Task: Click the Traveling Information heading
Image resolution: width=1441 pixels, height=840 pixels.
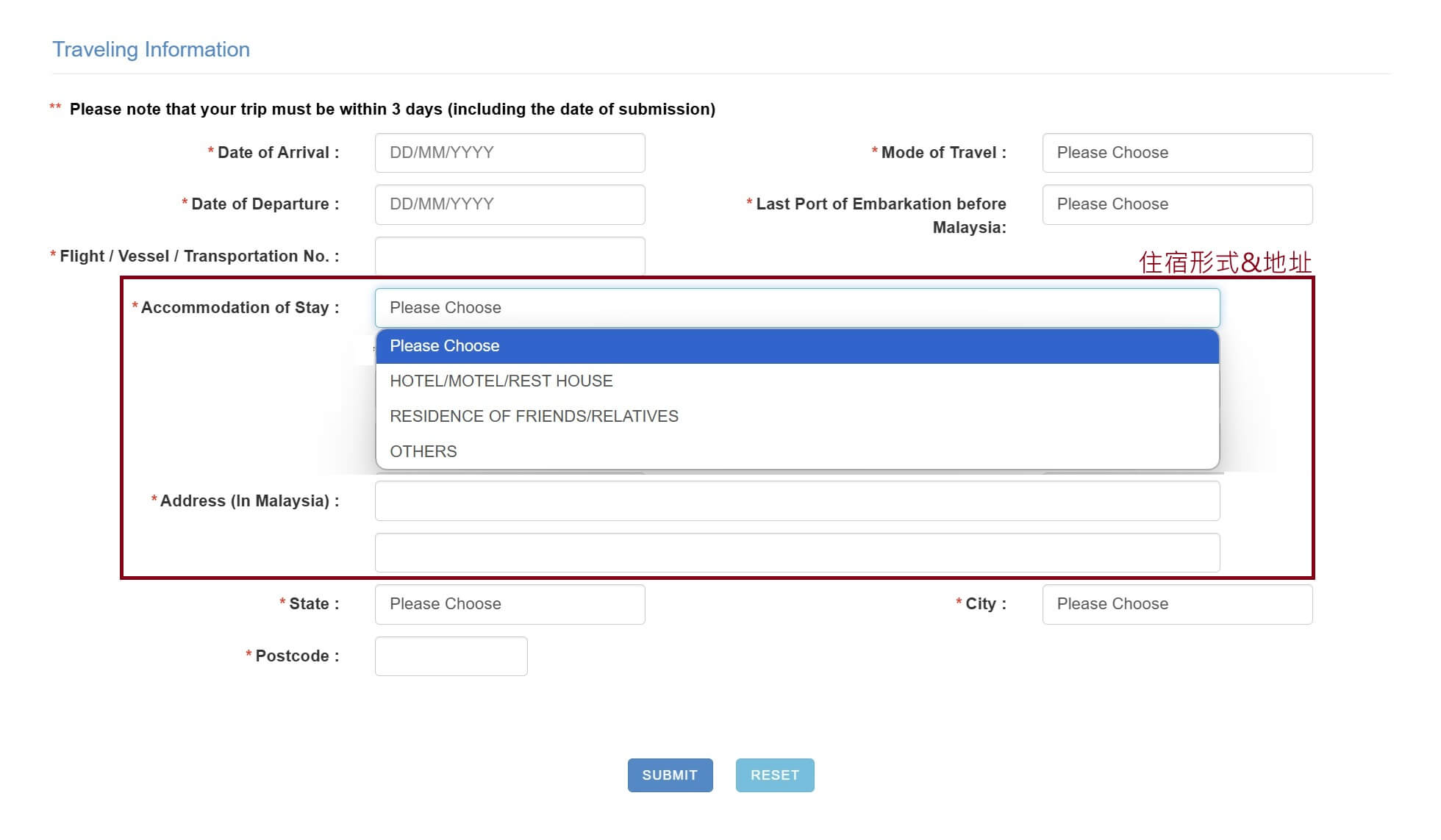Action: pyautogui.click(x=151, y=49)
